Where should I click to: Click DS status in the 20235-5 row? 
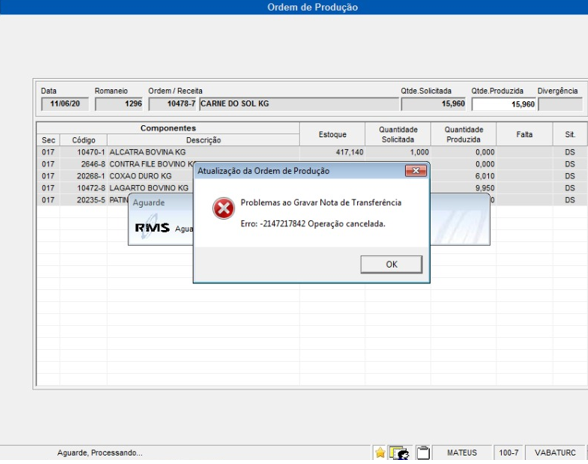click(570, 200)
